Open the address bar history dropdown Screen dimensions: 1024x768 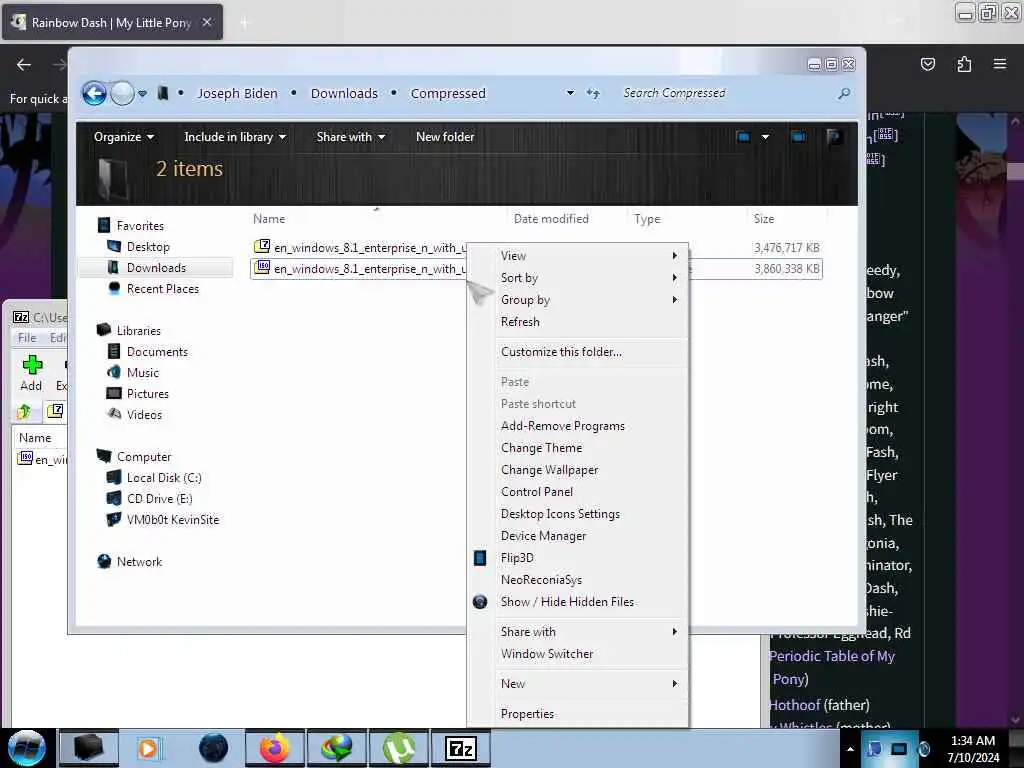[x=570, y=93]
